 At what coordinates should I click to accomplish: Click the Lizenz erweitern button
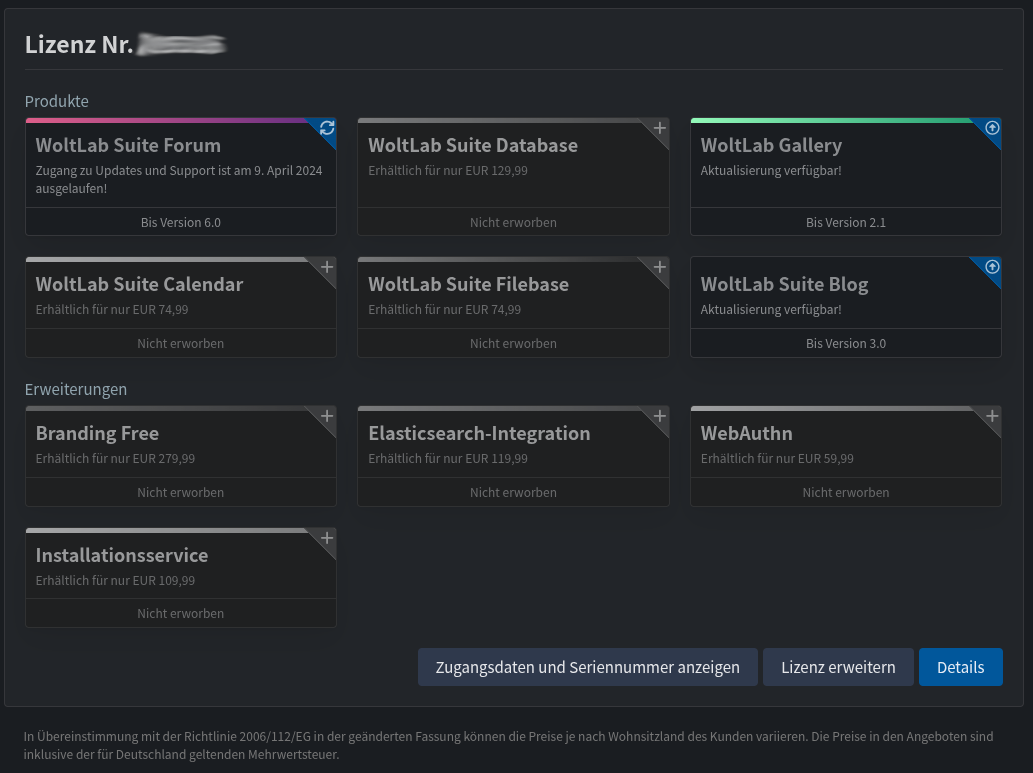[x=838, y=667]
